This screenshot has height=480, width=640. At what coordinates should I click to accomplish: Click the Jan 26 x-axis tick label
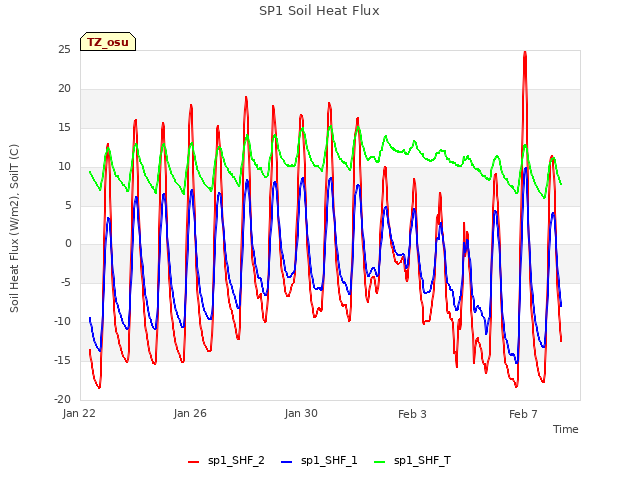190,413
